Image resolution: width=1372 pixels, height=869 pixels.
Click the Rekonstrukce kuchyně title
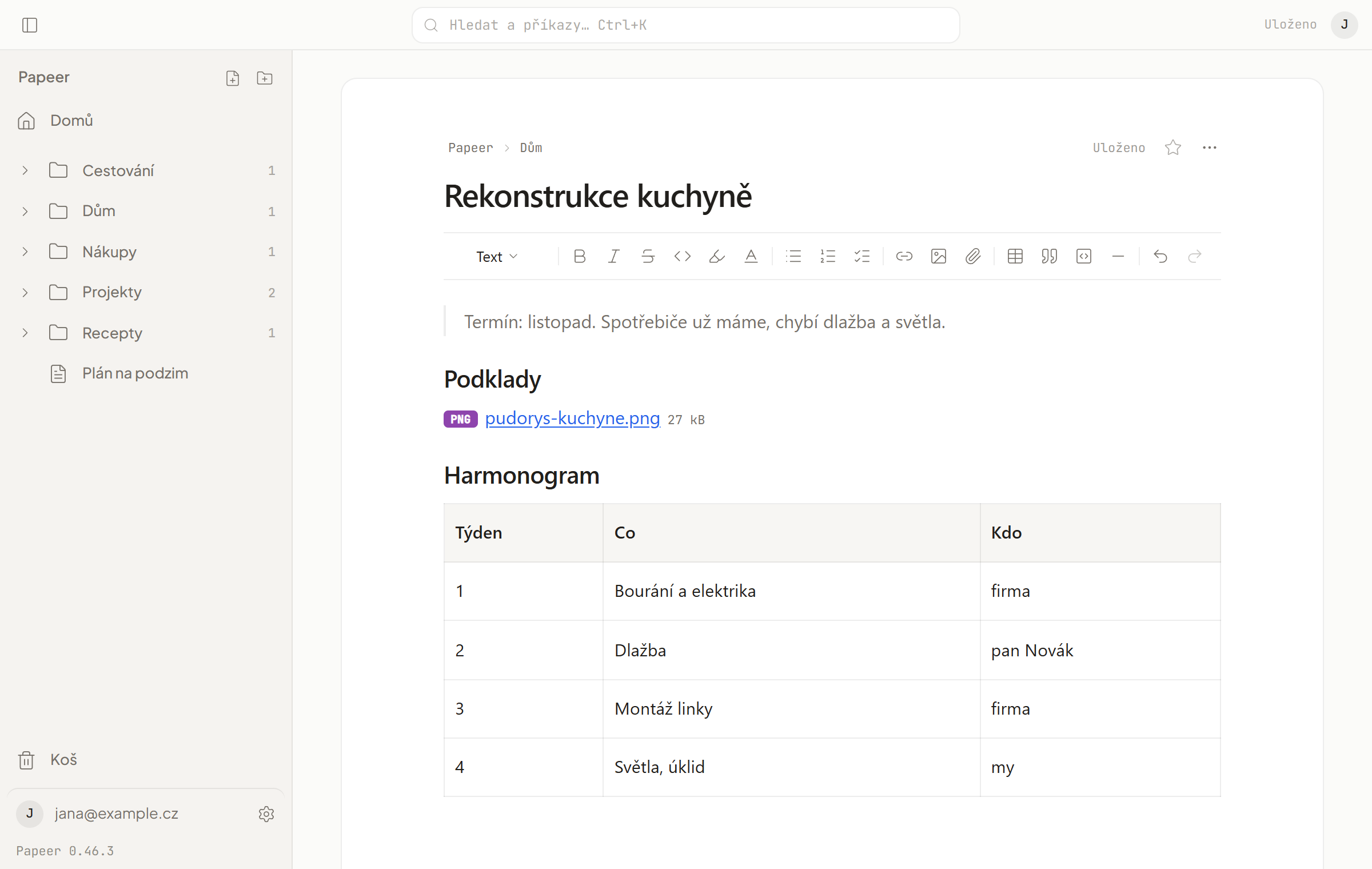point(598,196)
